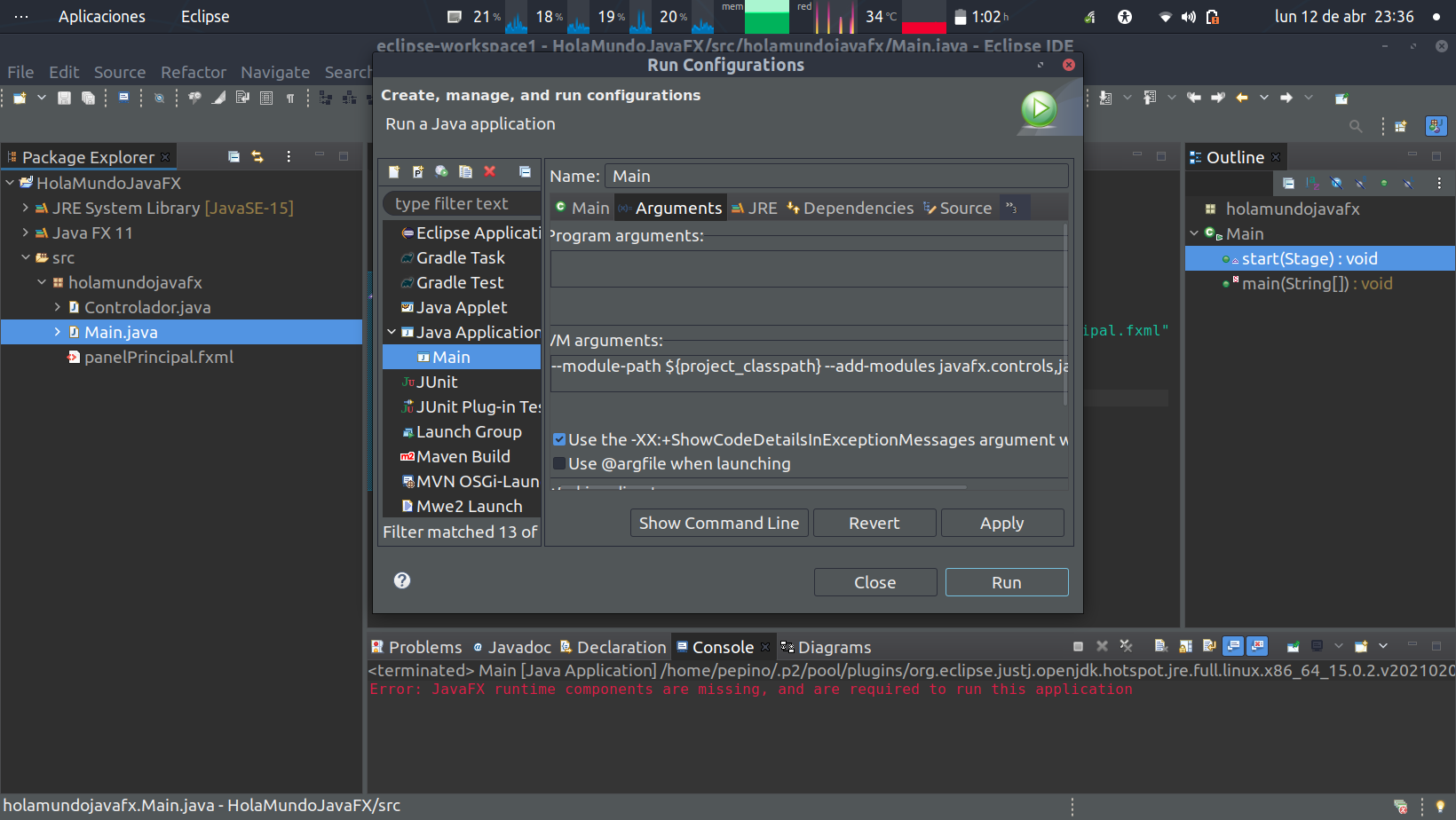Collapse the src folder

tap(26, 257)
